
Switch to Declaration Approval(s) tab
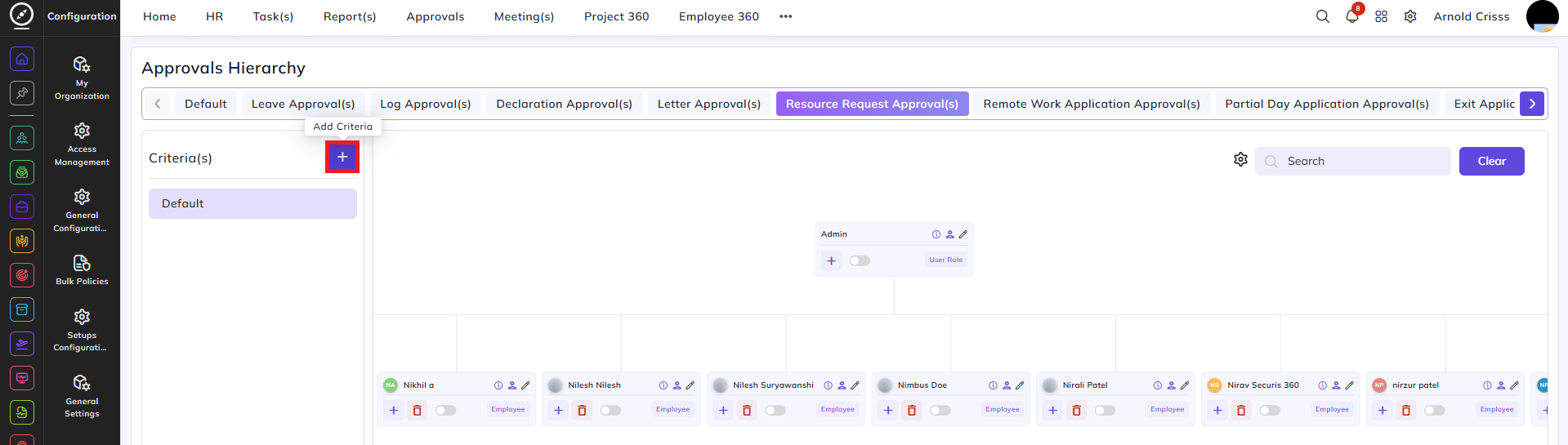[x=565, y=104]
